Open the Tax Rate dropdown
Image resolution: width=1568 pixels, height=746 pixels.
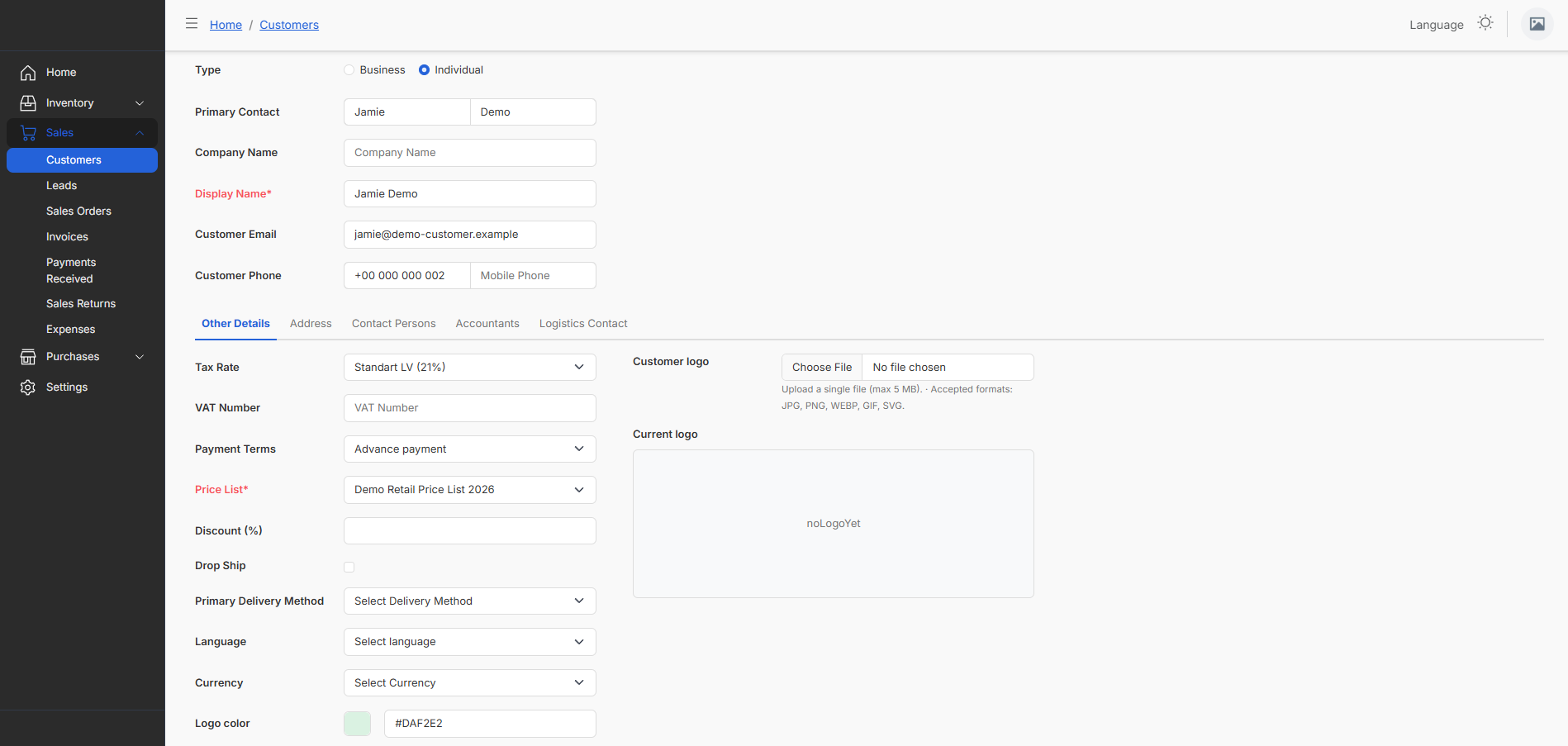(x=470, y=368)
